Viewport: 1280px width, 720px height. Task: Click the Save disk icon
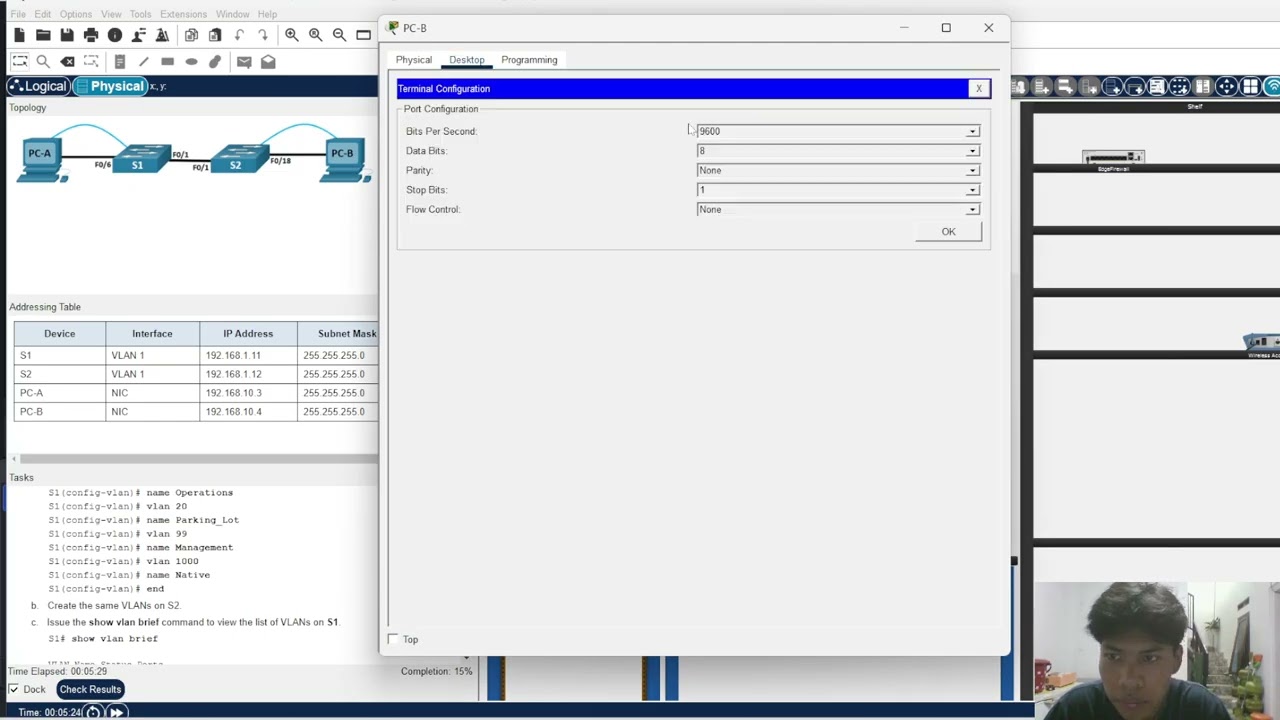tap(67, 35)
